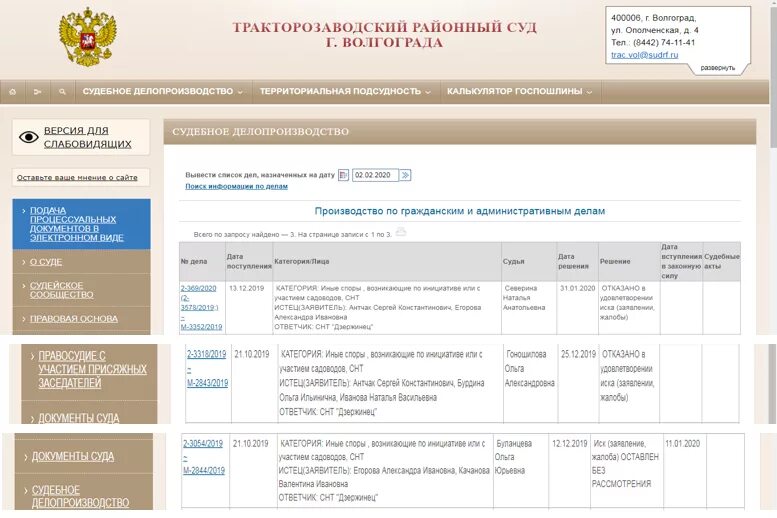The height and width of the screenshot is (518, 777).
Task: Open Поиск информации по делам link
Action: pos(236,186)
